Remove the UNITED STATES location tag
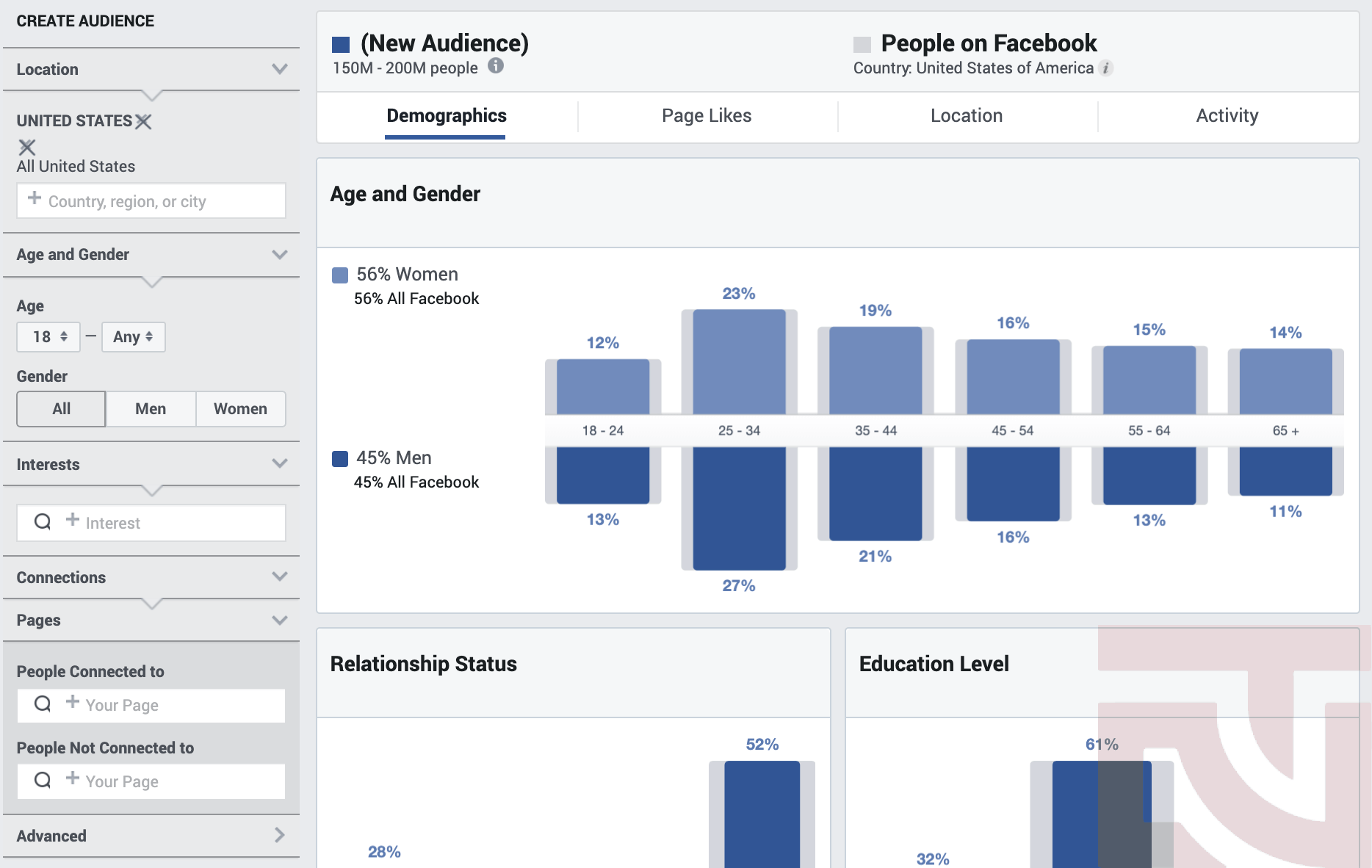The width and height of the screenshot is (1372, 868). (144, 121)
